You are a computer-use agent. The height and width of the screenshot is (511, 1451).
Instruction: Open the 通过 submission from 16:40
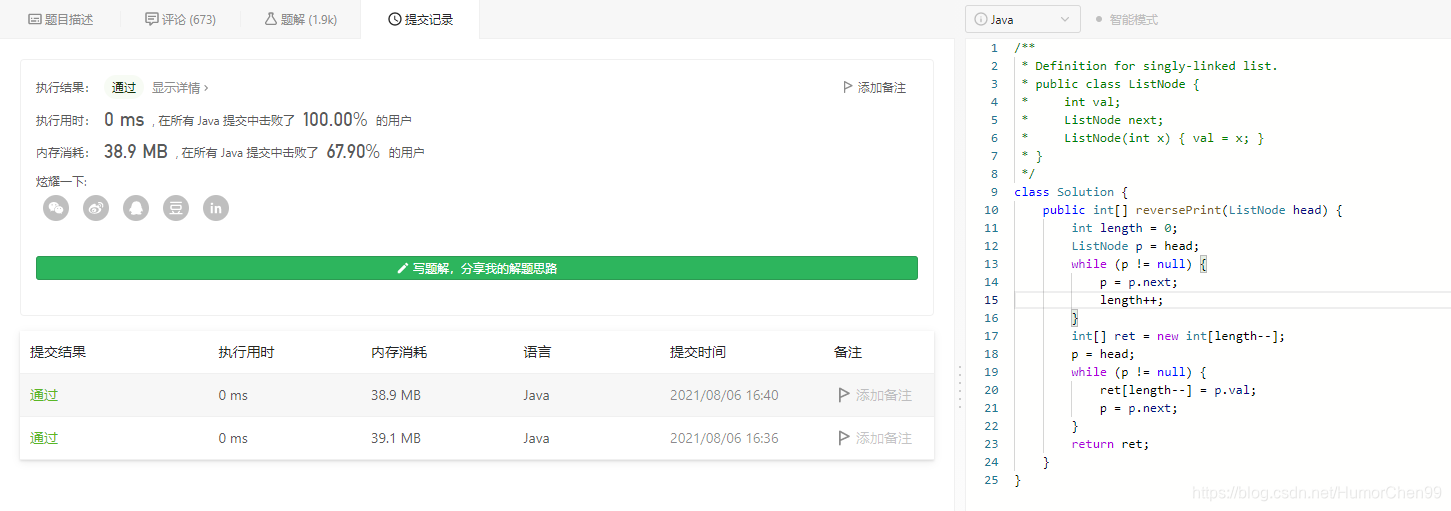click(44, 395)
